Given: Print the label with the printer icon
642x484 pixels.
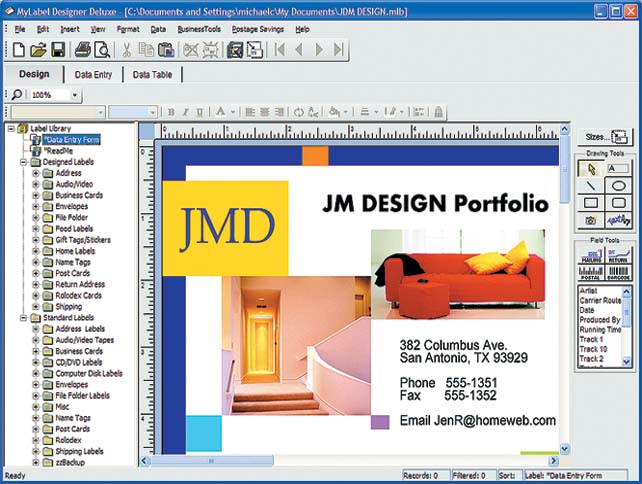Looking at the screenshot, I should [x=83, y=49].
